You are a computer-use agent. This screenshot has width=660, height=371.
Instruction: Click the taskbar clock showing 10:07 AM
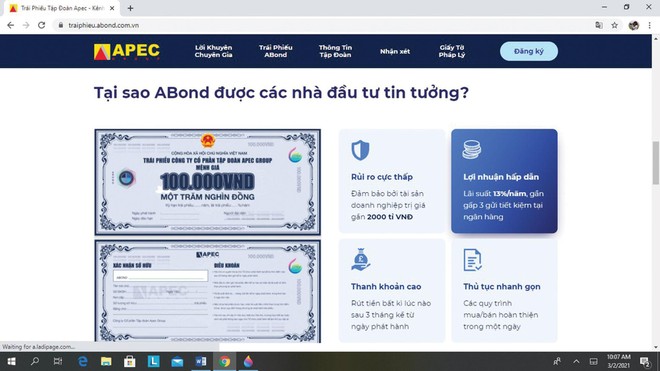click(618, 361)
